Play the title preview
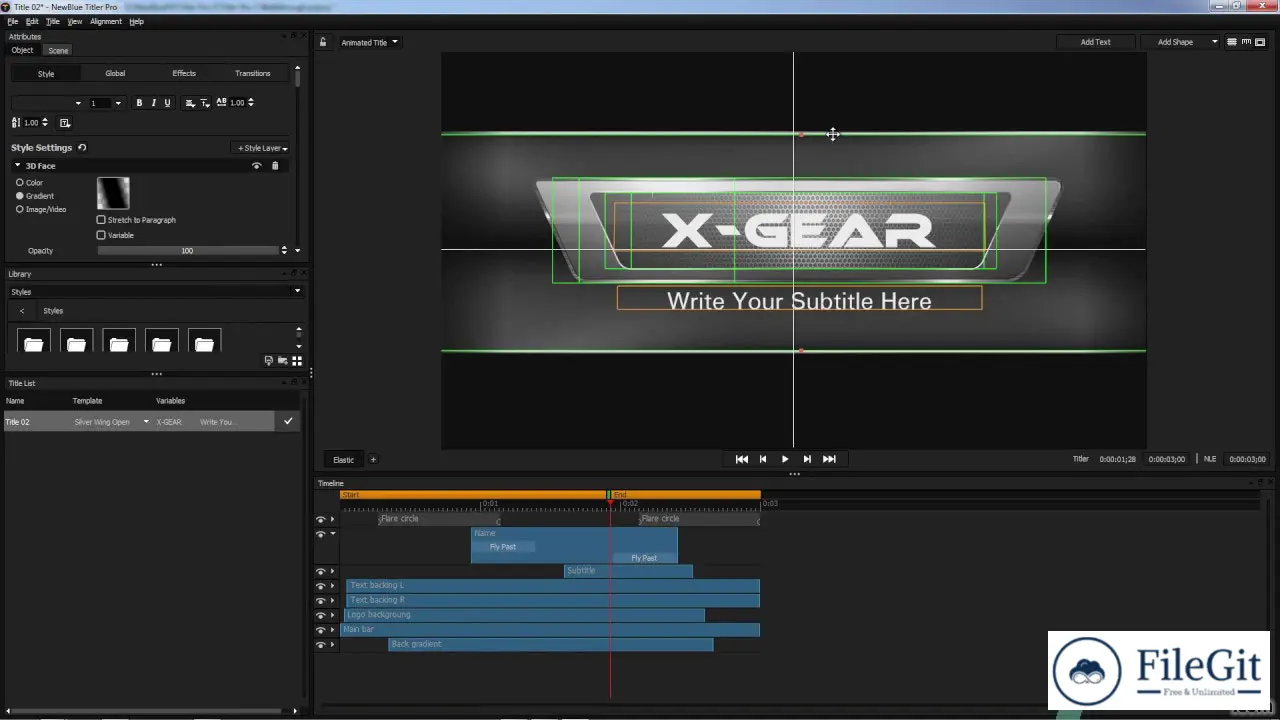The width and height of the screenshot is (1280, 720). coord(785,459)
